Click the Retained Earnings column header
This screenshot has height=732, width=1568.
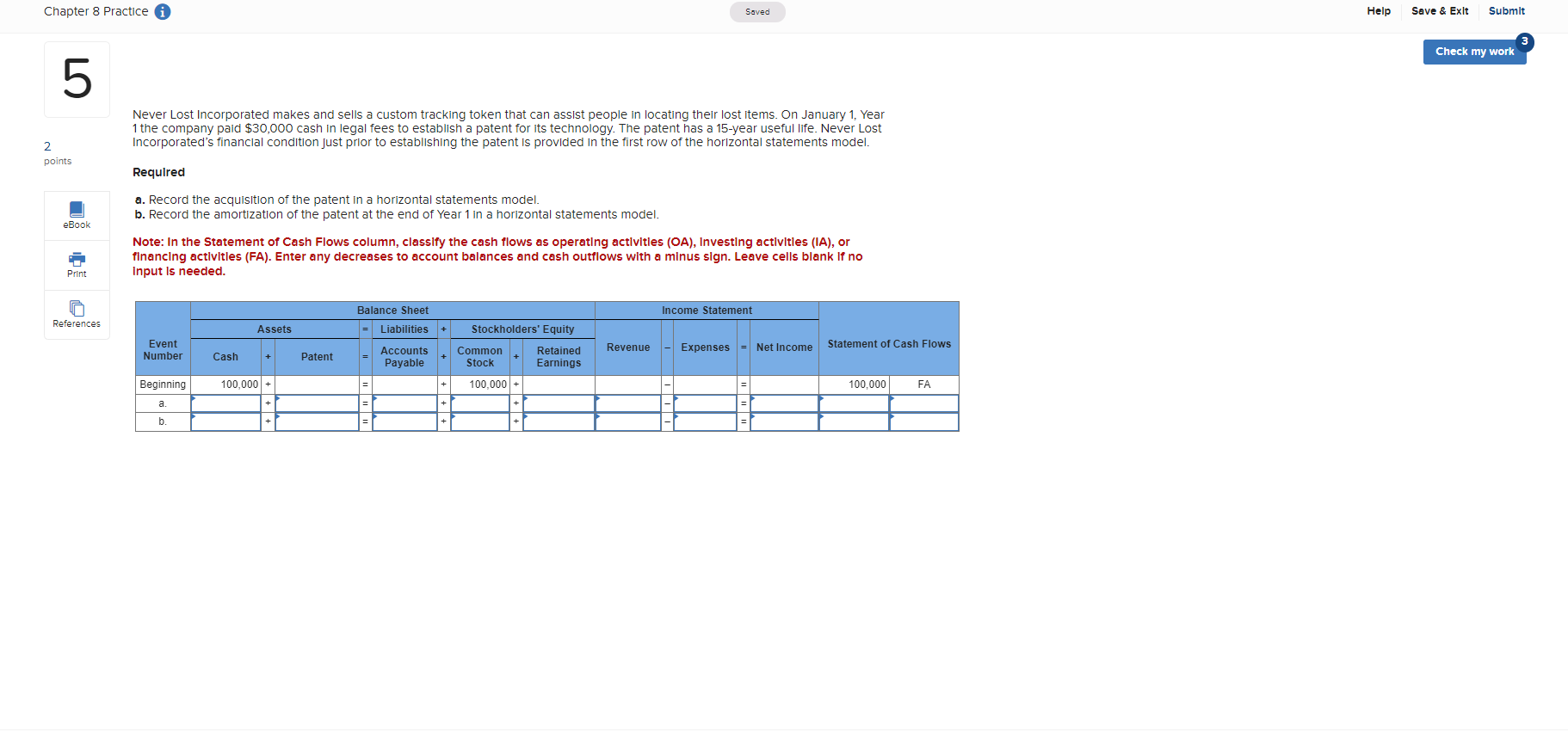tap(559, 357)
